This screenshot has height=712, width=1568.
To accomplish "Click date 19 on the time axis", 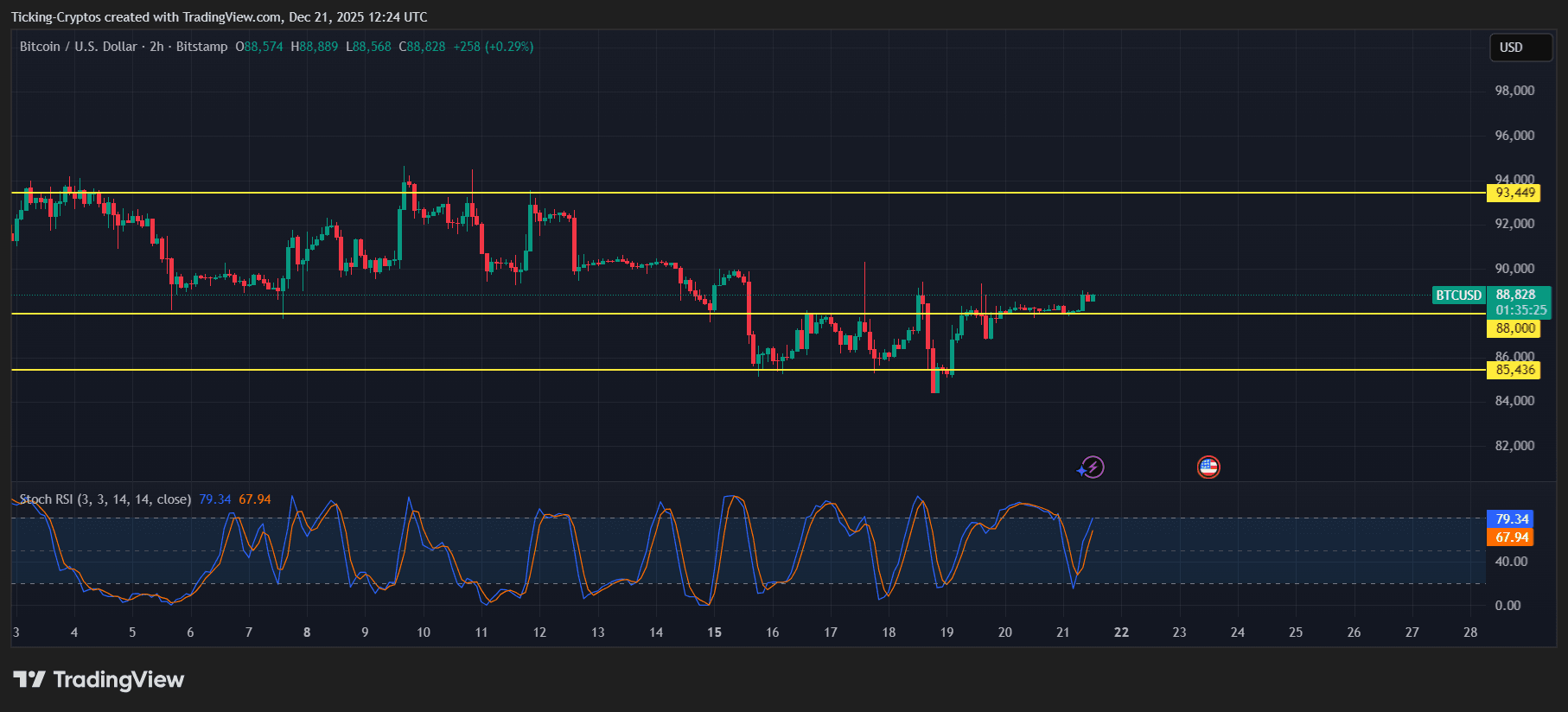I will (947, 633).
